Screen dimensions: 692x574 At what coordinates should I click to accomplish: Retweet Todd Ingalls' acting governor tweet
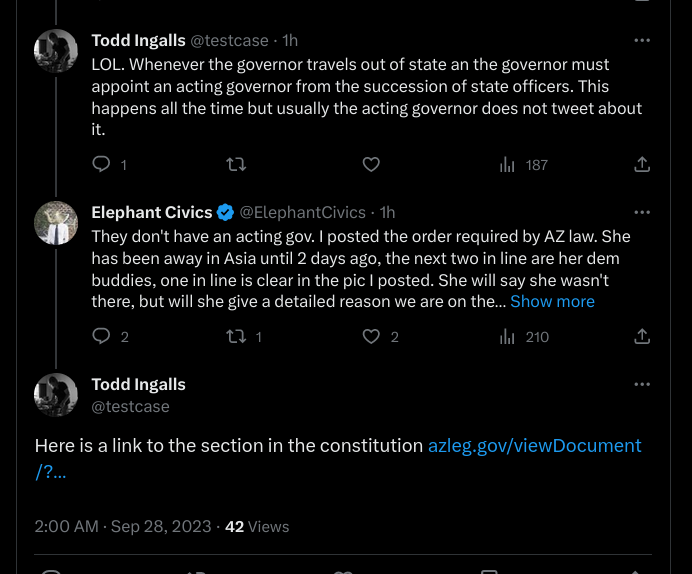(x=236, y=165)
